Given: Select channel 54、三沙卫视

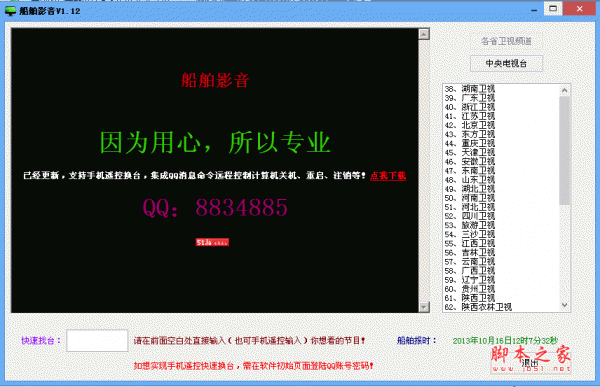Looking at the screenshot, I should [470, 234].
